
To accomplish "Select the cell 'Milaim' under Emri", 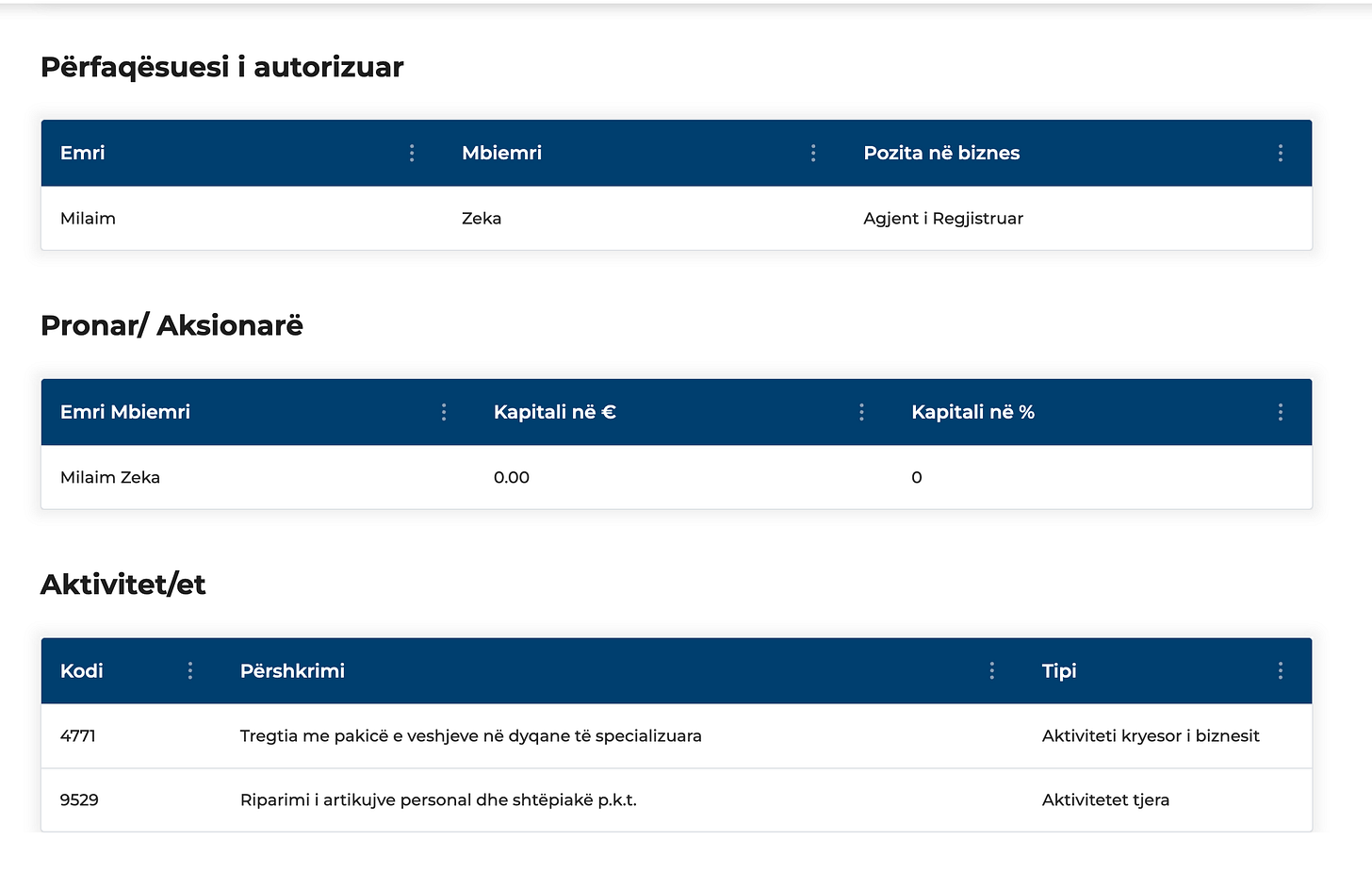I will click(88, 218).
